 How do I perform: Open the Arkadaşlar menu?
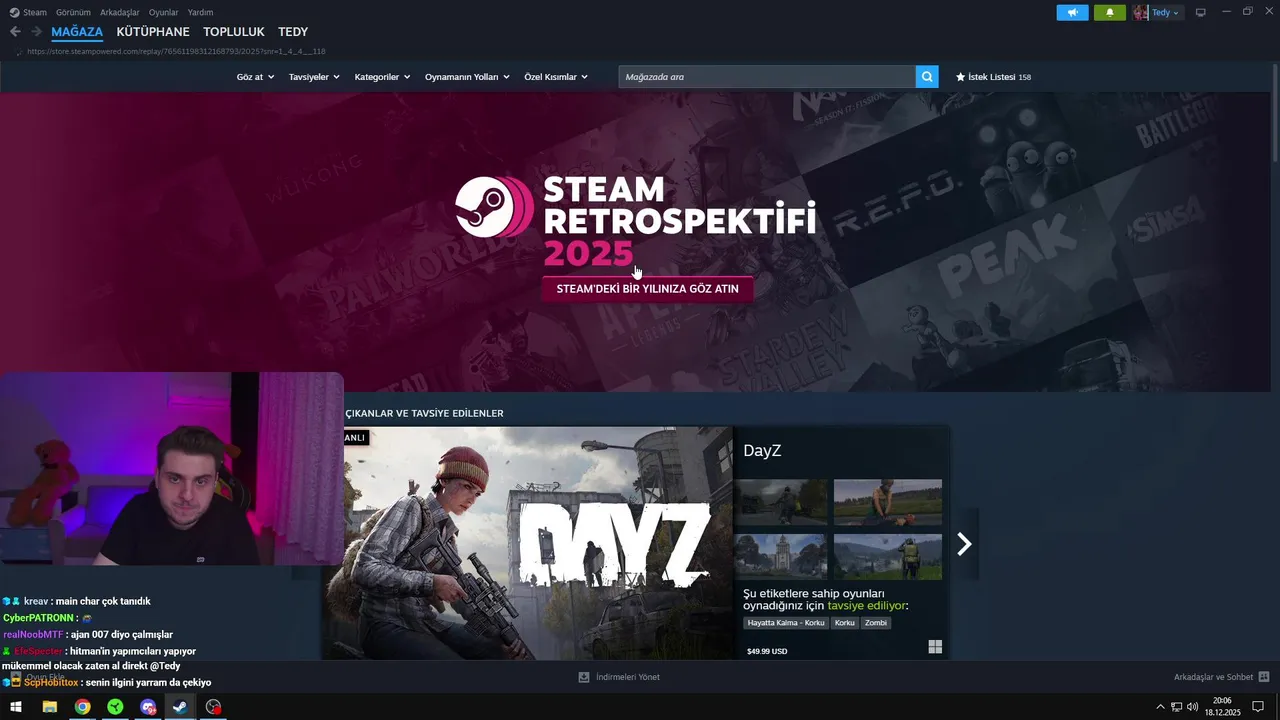tap(120, 13)
